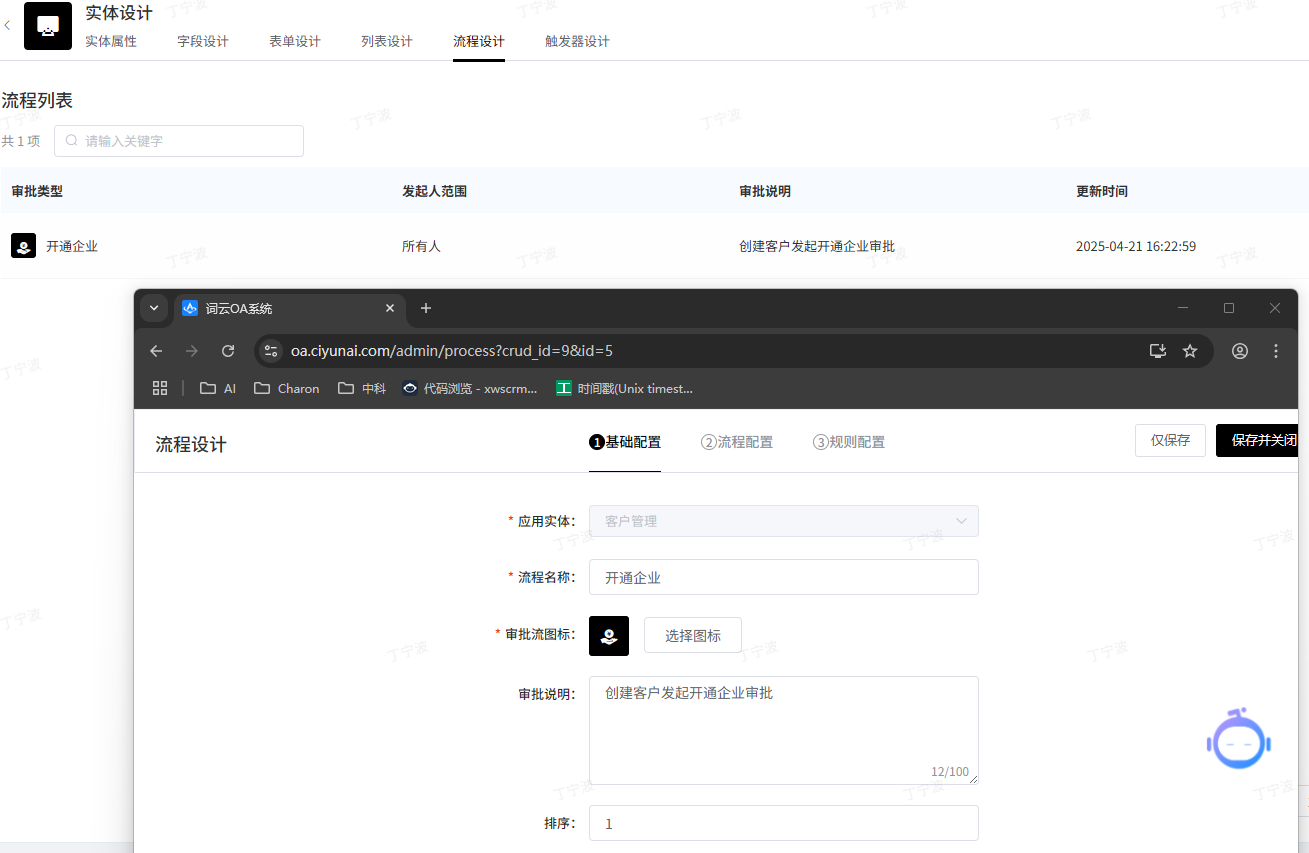The height and width of the screenshot is (853, 1309).
Task: Open the Chrome tab search chevron
Action: [154, 308]
